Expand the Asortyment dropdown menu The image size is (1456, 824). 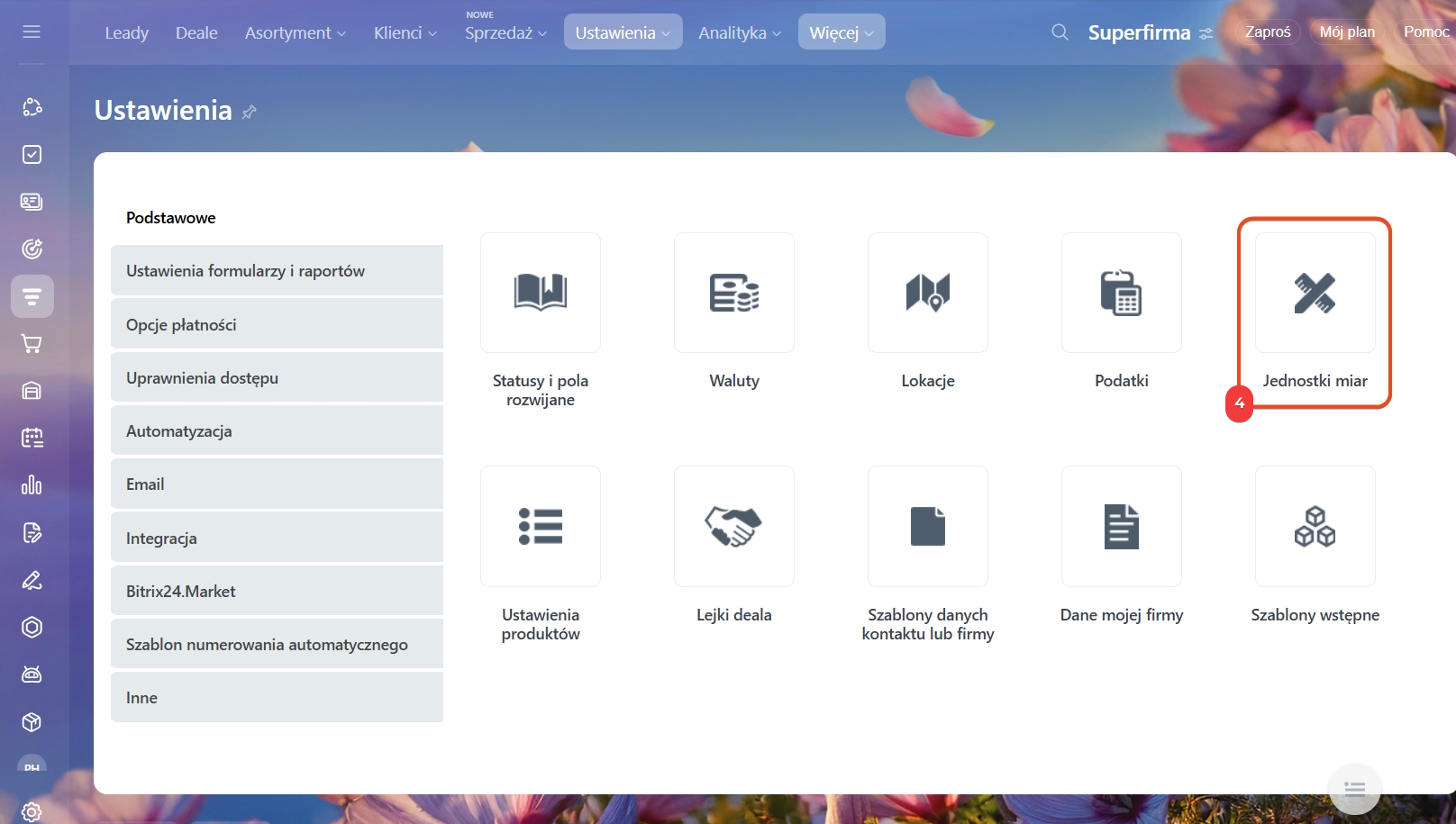295,32
